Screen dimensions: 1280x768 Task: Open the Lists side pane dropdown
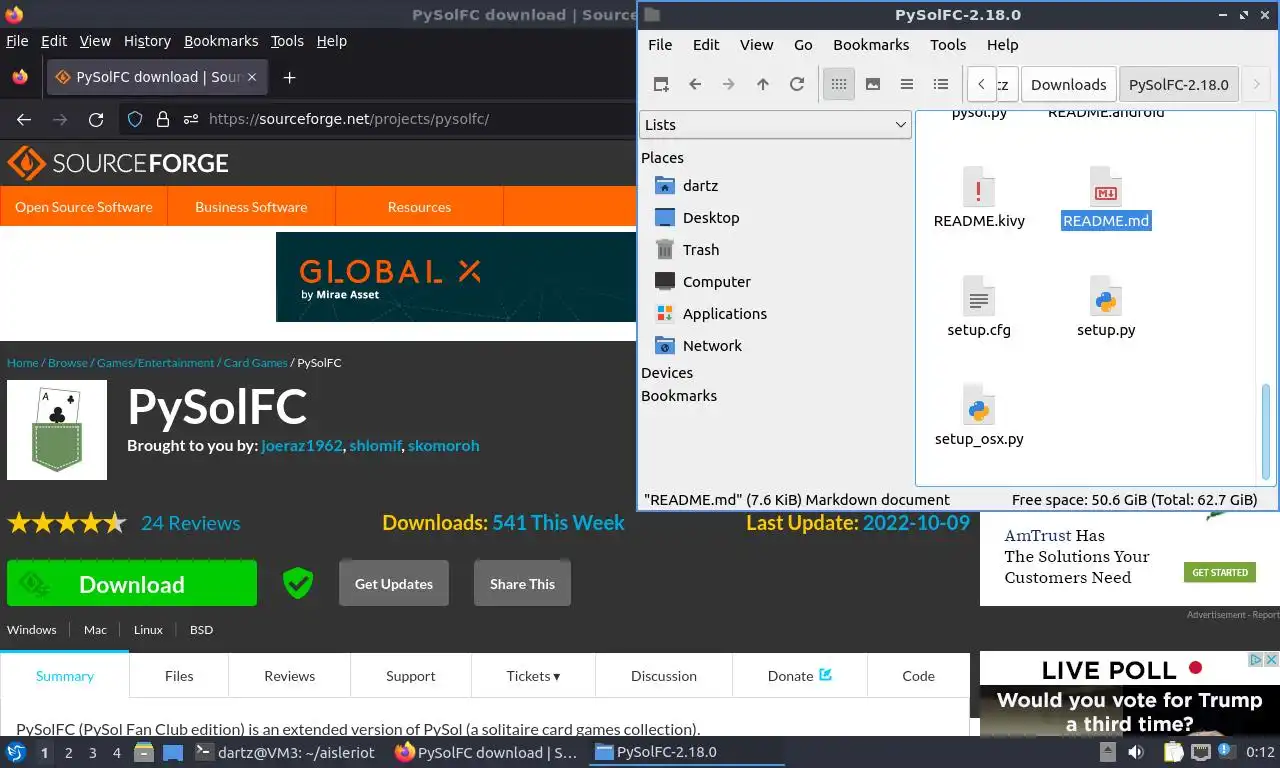click(774, 124)
